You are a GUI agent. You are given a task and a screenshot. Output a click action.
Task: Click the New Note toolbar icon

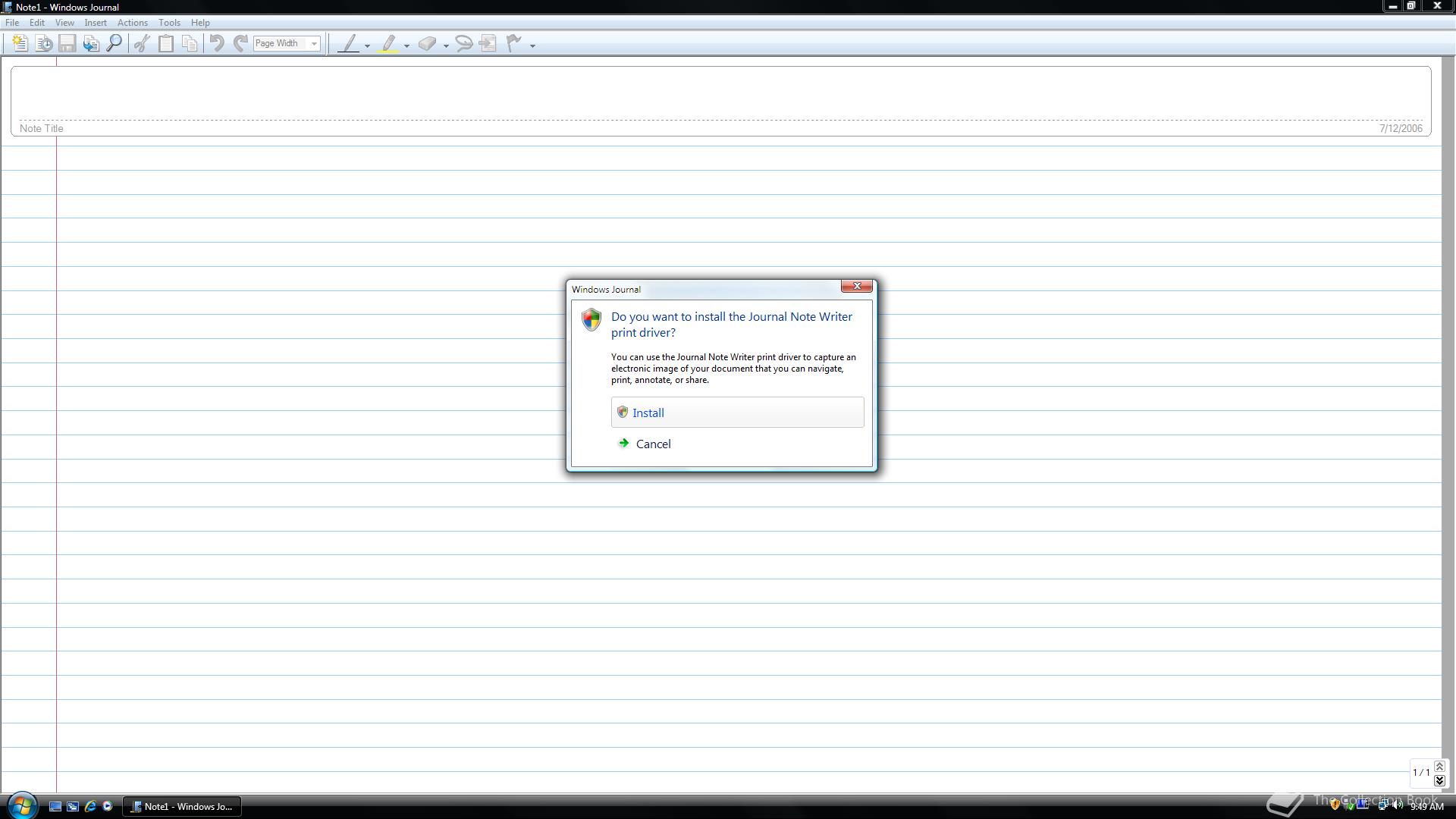click(x=20, y=43)
